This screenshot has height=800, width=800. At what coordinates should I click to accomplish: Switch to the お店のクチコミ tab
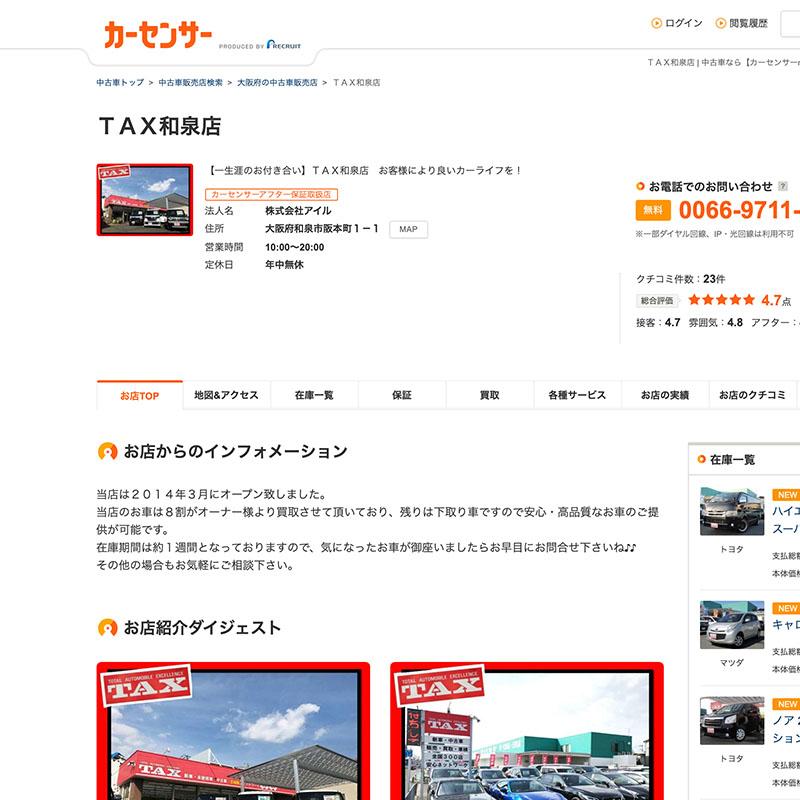(753, 395)
